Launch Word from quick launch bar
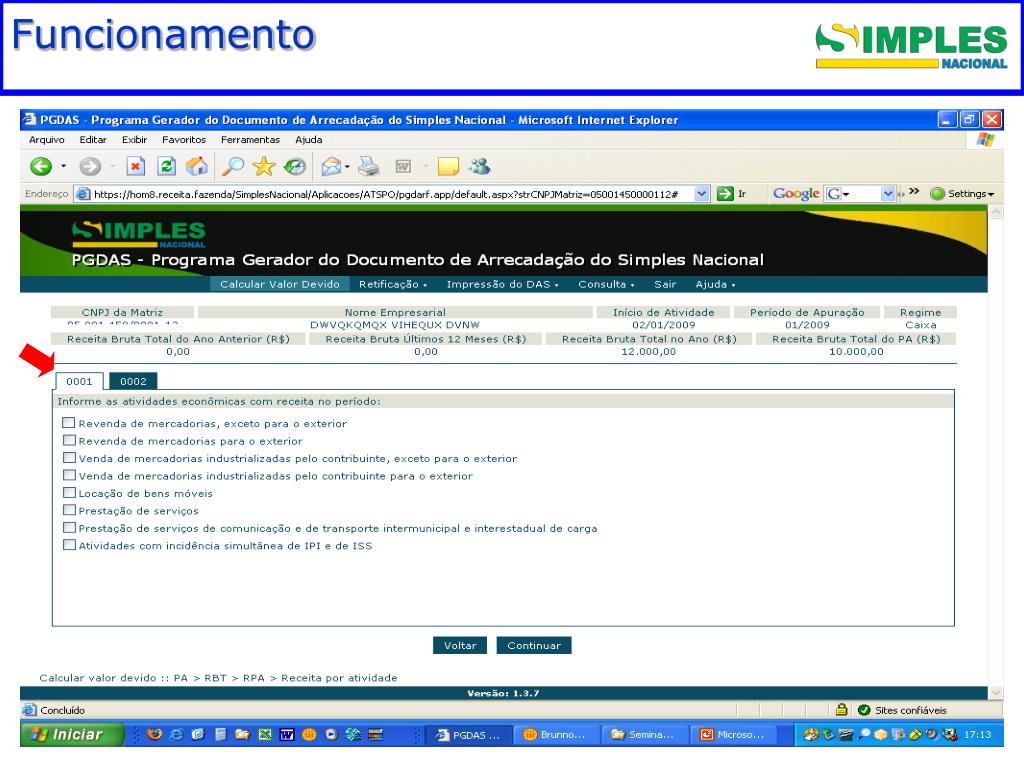This screenshot has height=768, width=1024. pyautogui.click(x=287, y=734)
